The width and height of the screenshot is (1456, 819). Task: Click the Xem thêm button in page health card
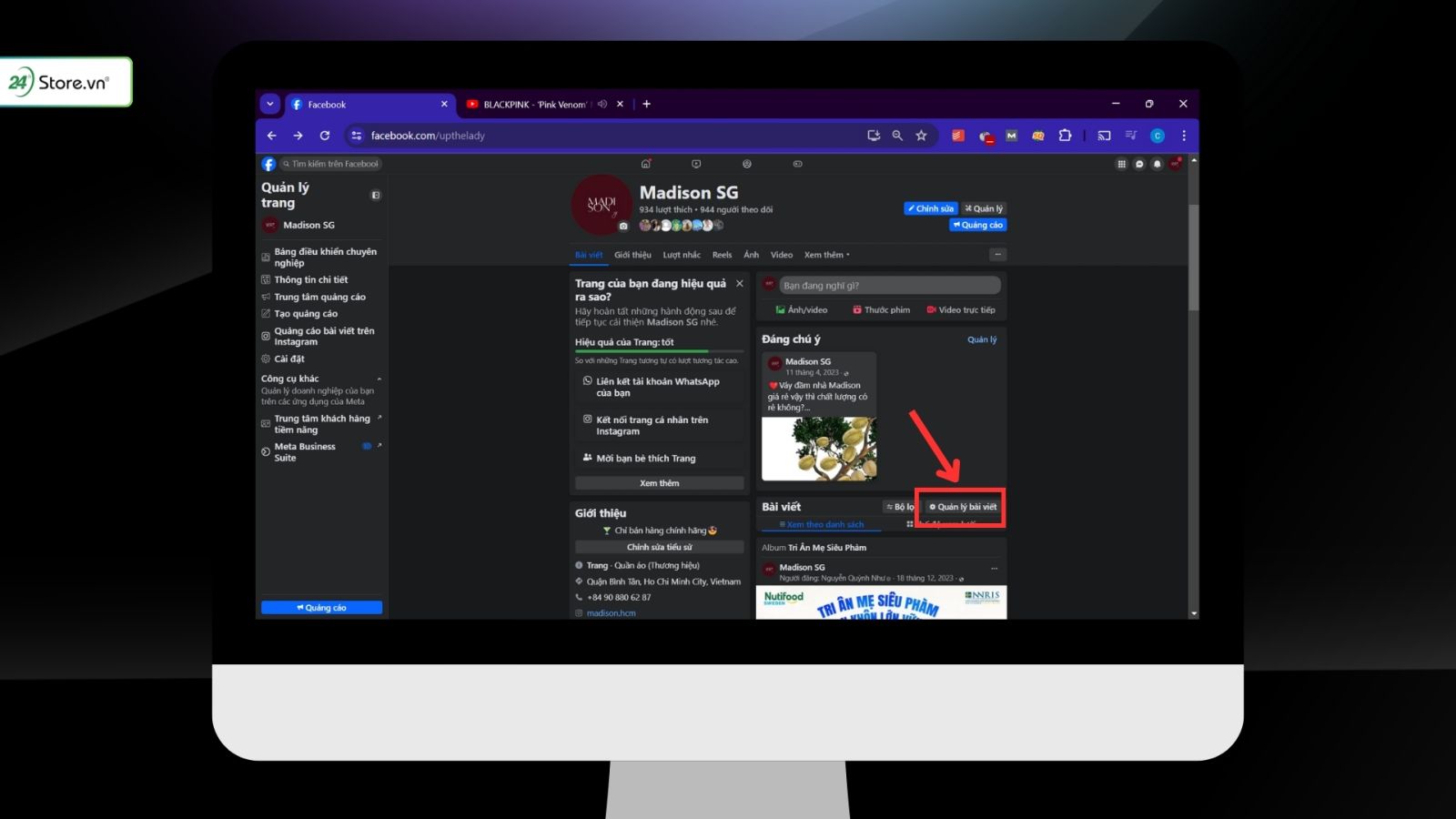tap(659, 483)
